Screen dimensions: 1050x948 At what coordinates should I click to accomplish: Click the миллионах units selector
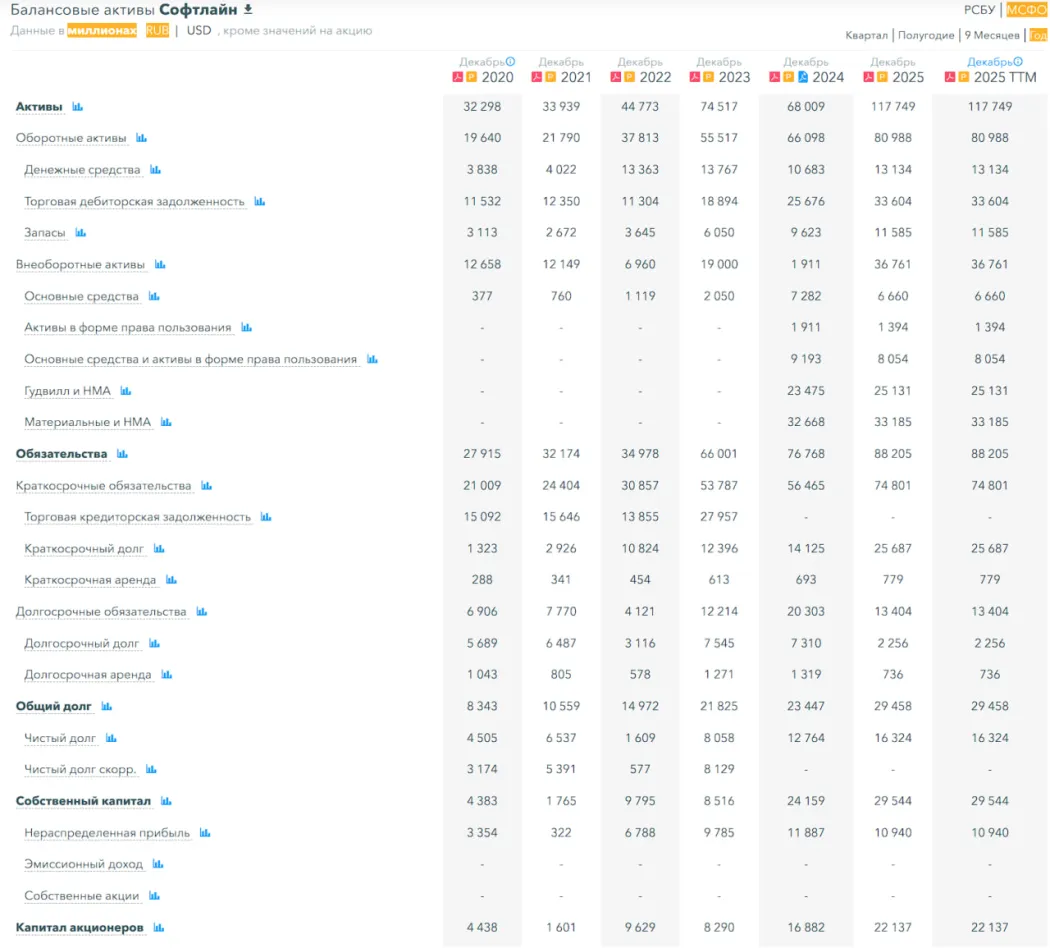coord(102,31)
